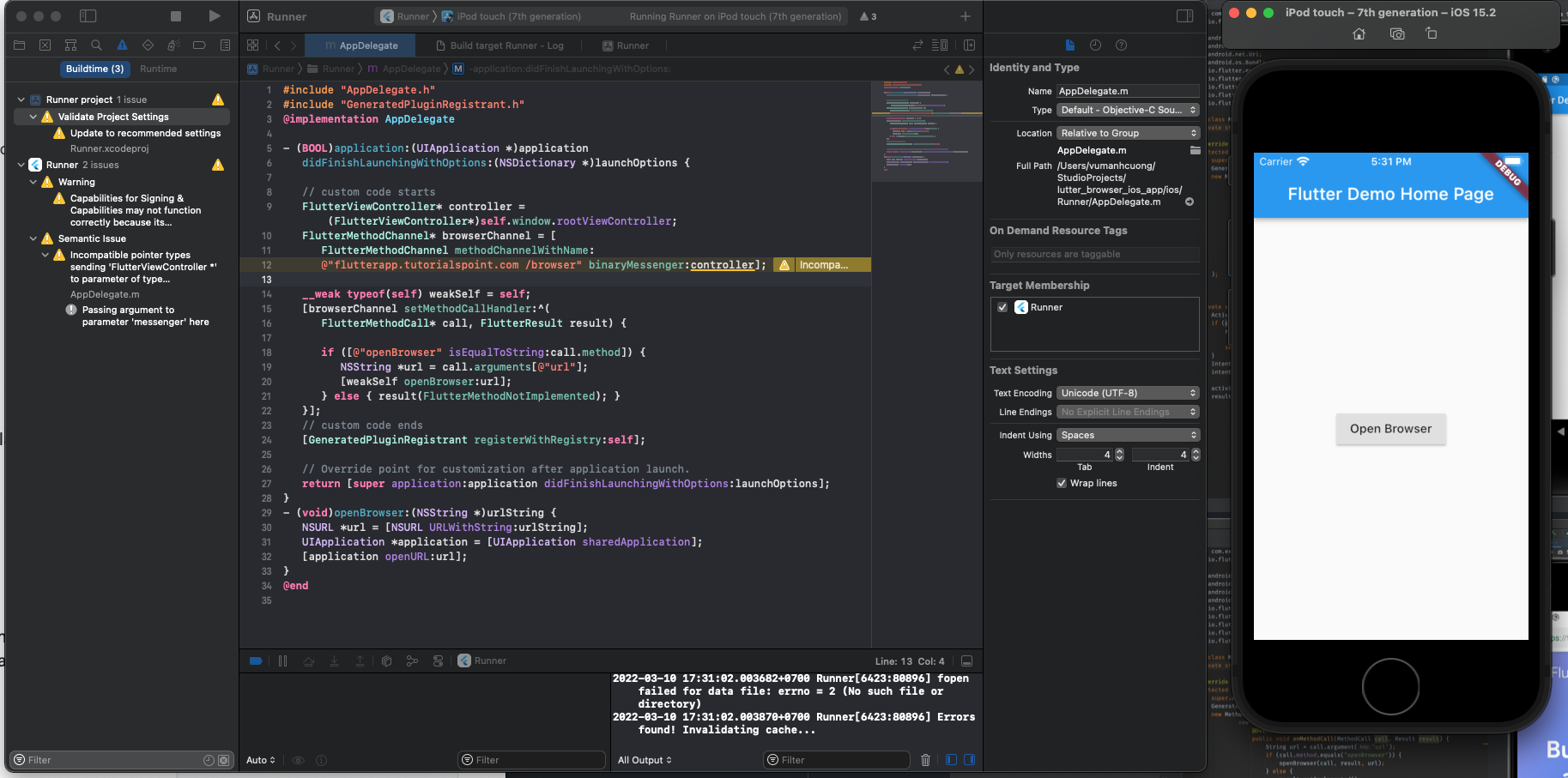Rotate the Simulator device
The width and height of the screenshot is (1568, 778).
click(1431, 33)
